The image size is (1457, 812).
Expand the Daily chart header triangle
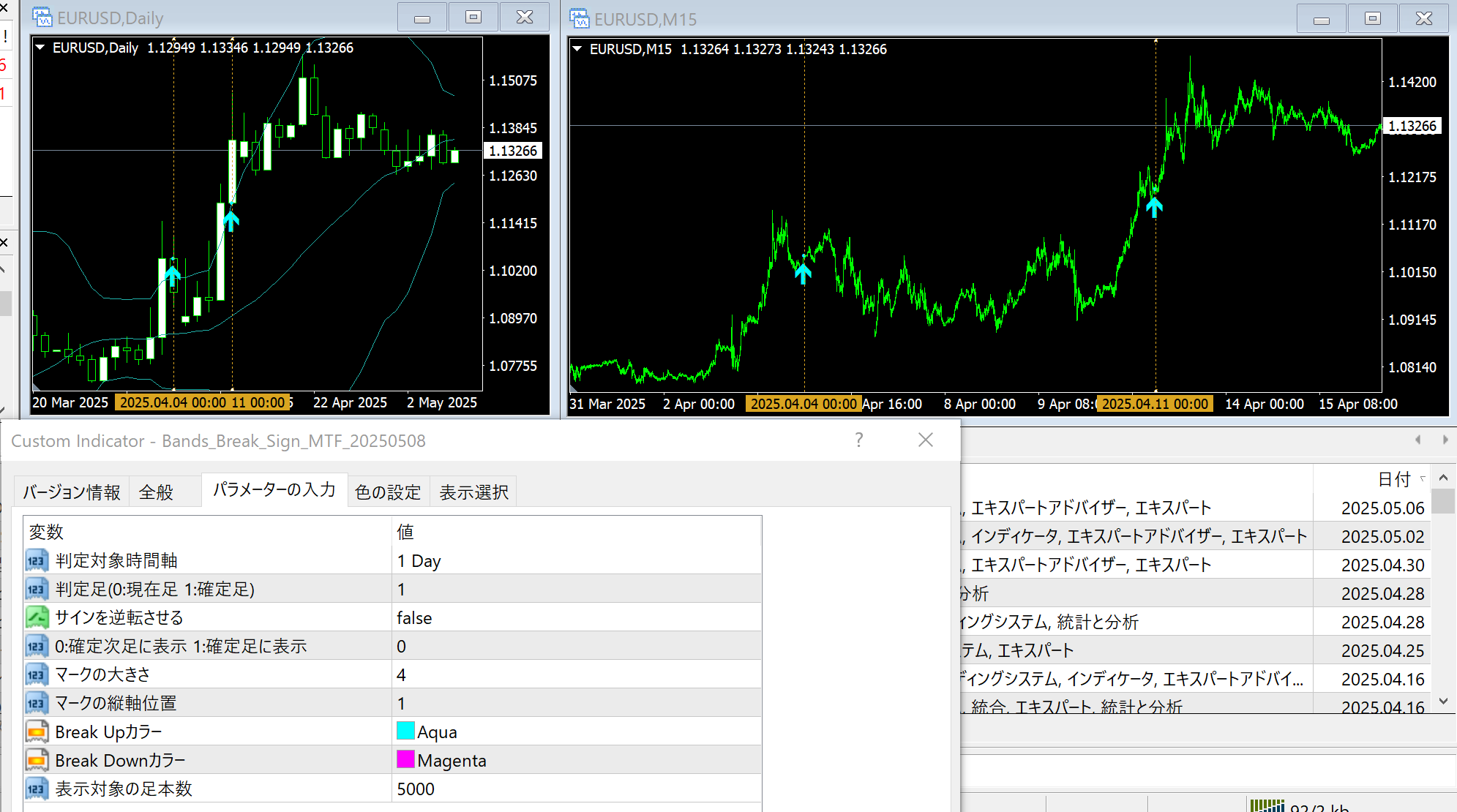point(40,48)
